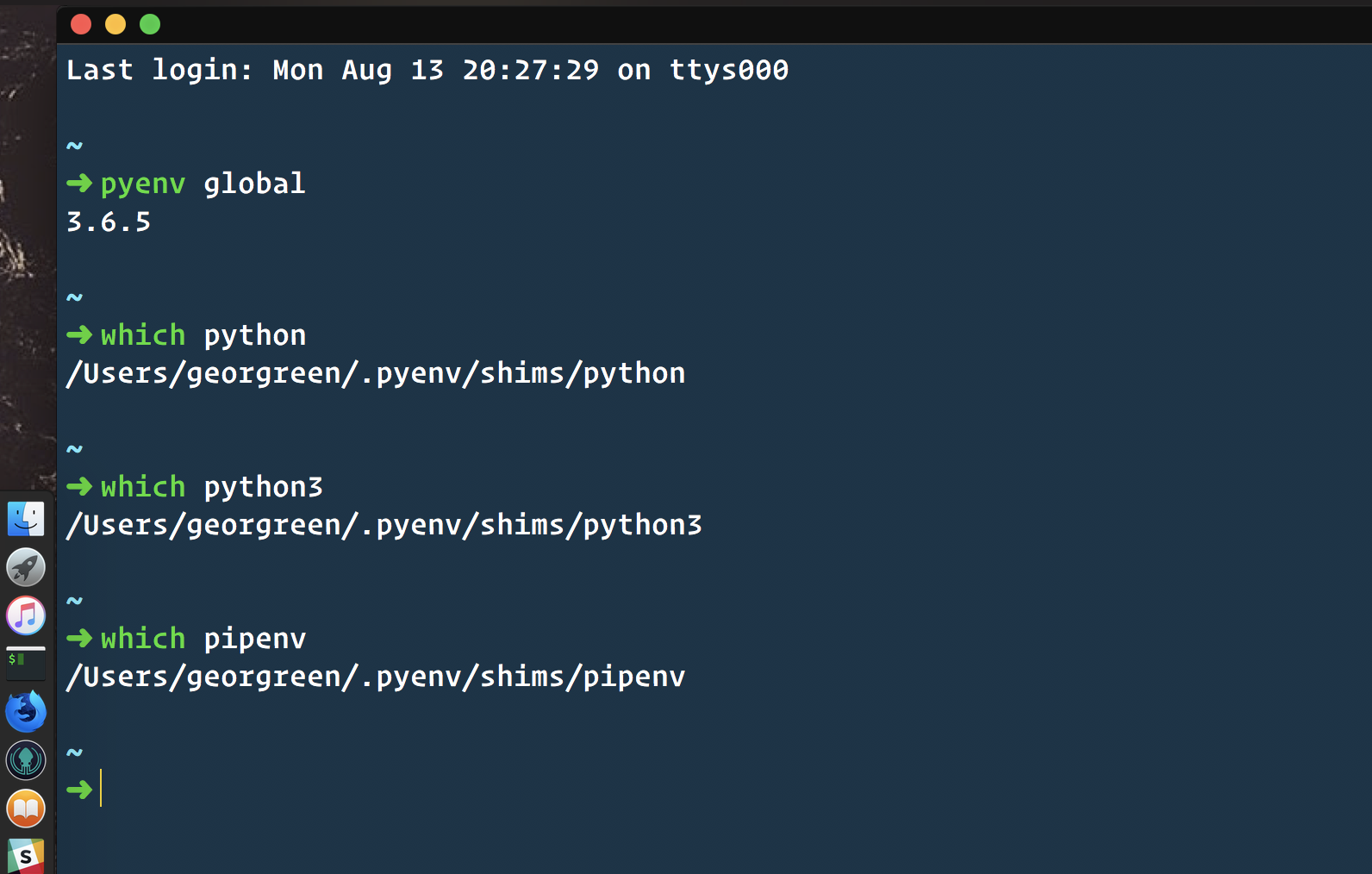Screen dimensions: 1372x874
Task: Launch iTunes from the dock
Action: 26,615
